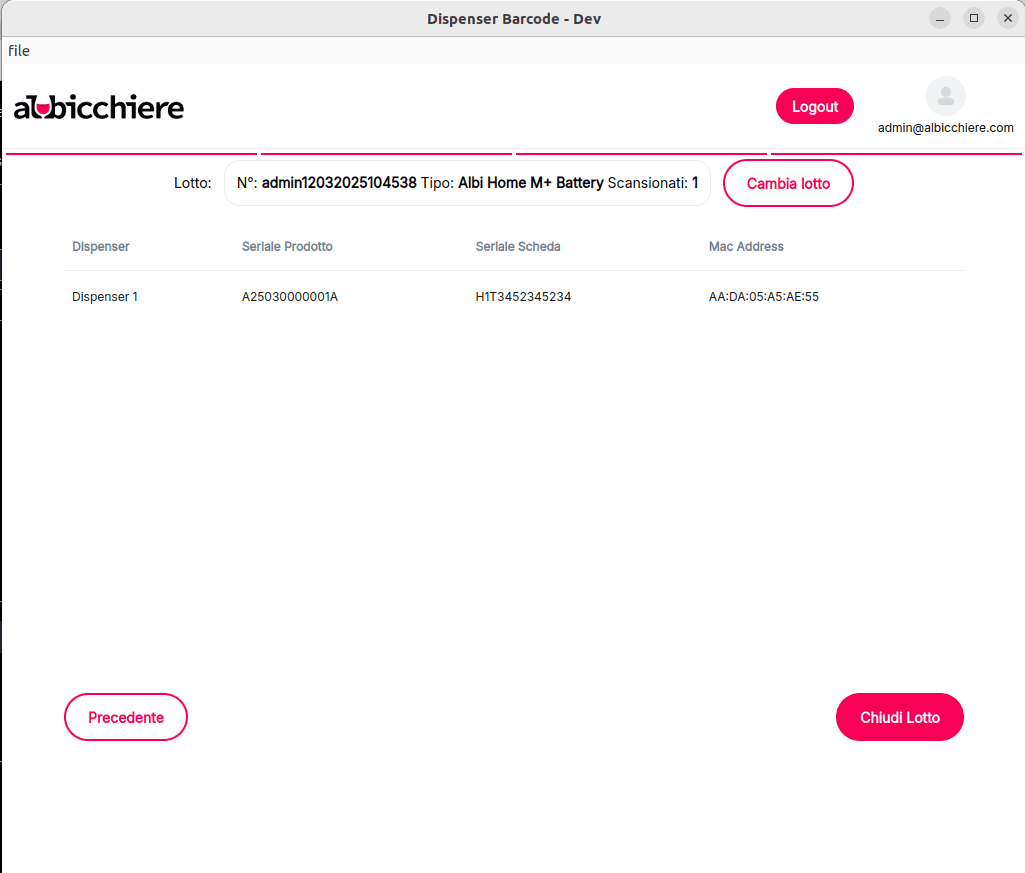1025x873 pixels.
Task: Click the Mac Address column header
Action: coord(746,247)
